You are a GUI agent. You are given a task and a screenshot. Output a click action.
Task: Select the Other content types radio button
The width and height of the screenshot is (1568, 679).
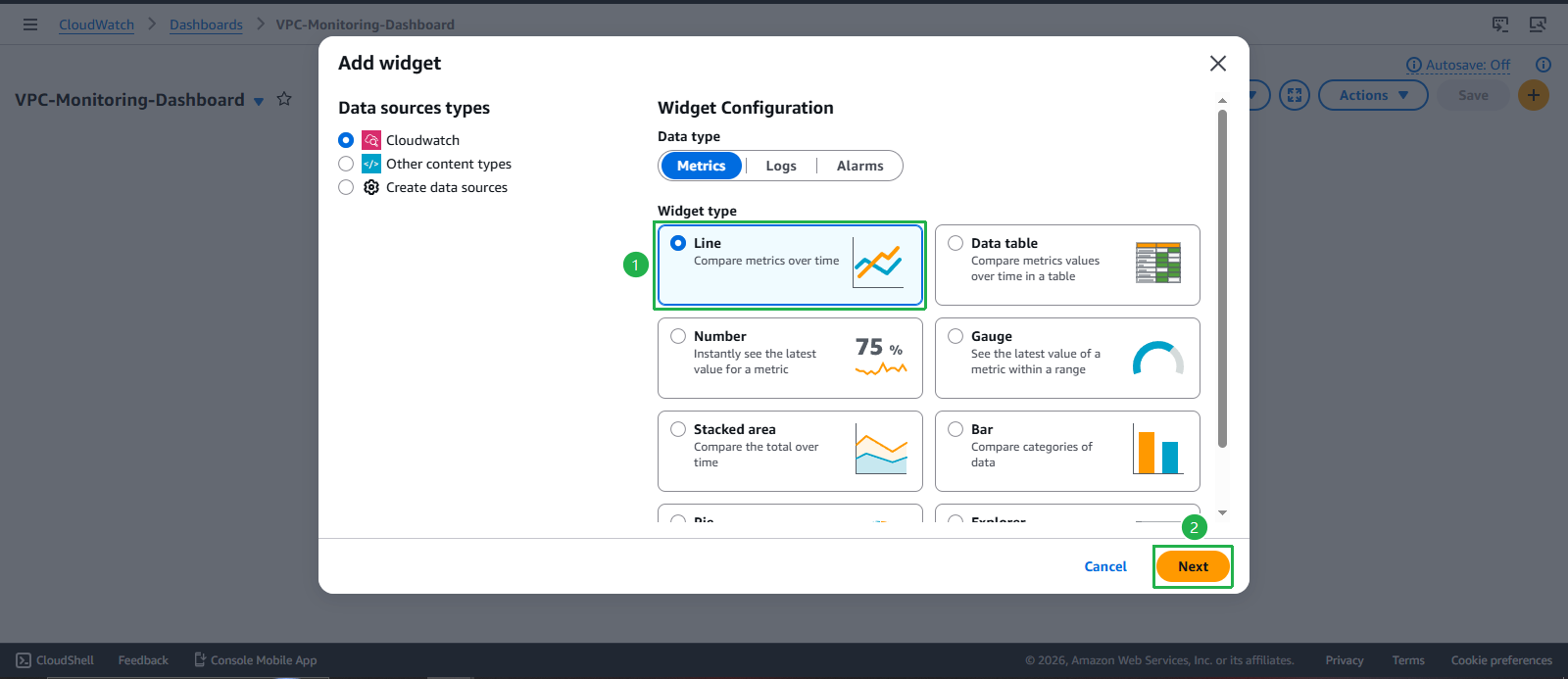(346, 164)
